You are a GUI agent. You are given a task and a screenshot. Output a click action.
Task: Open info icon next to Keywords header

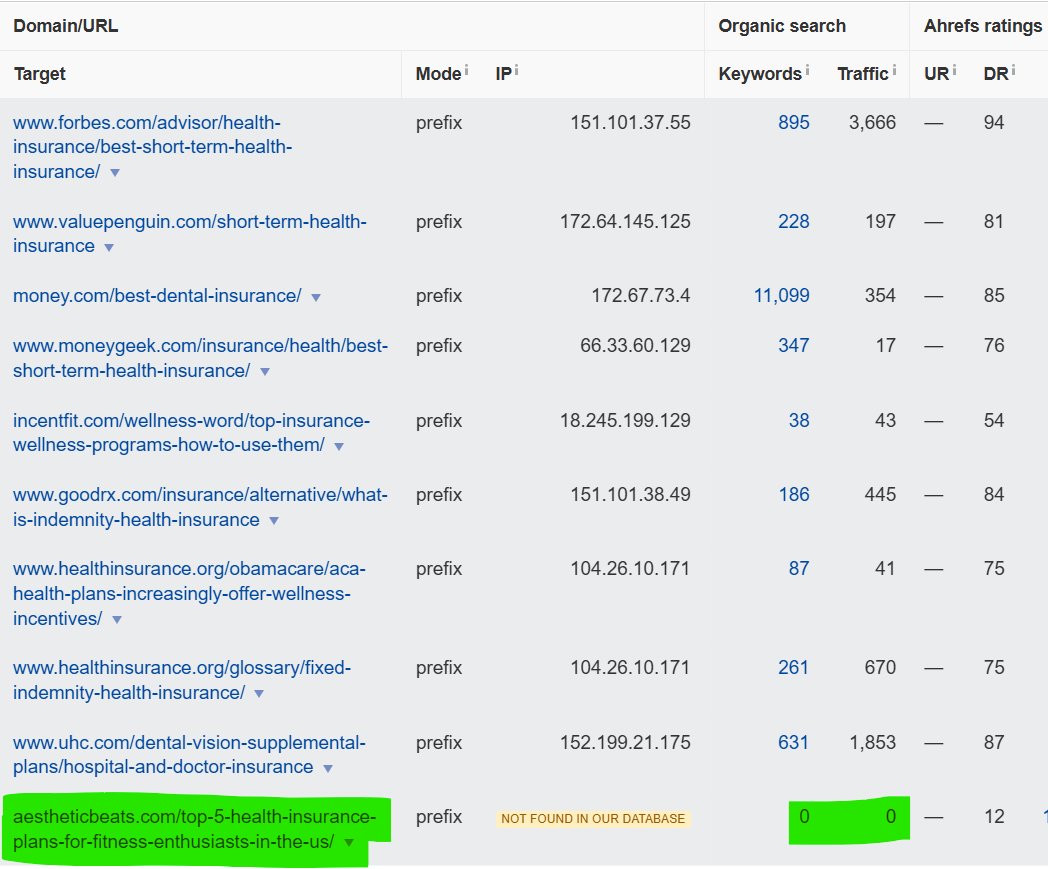pos(807,70)
